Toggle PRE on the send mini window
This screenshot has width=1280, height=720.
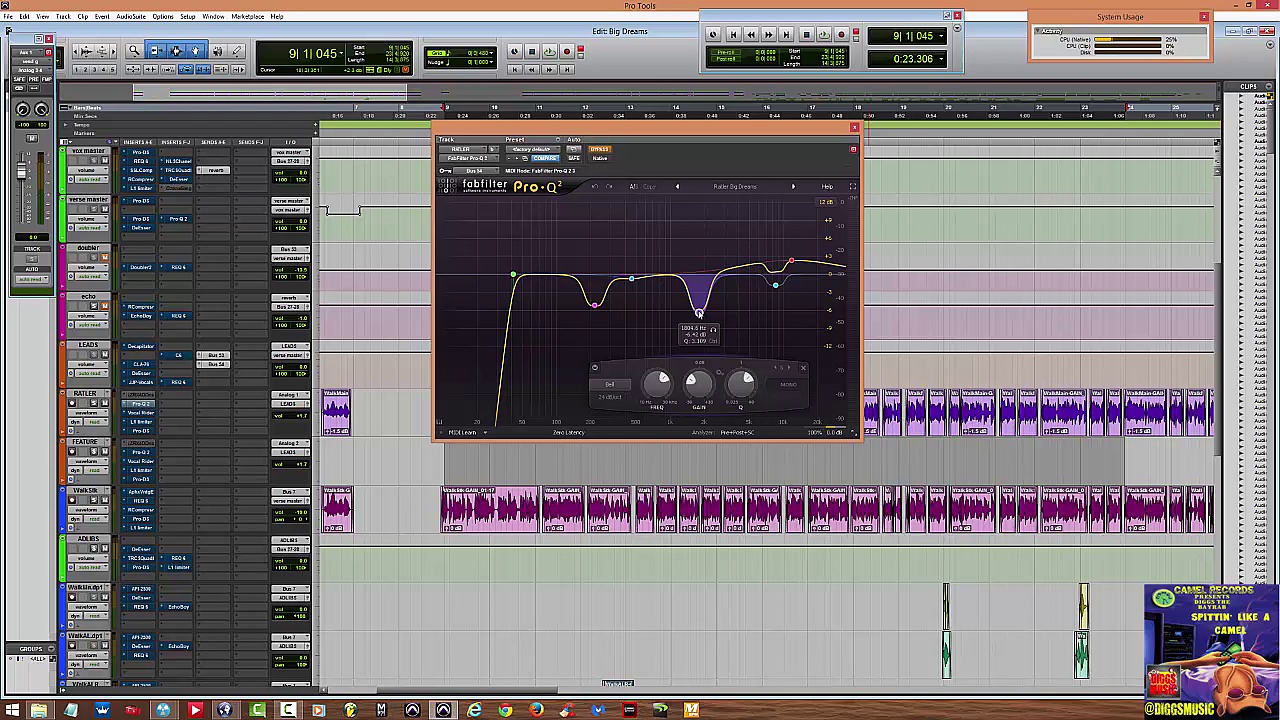(34, 79)
